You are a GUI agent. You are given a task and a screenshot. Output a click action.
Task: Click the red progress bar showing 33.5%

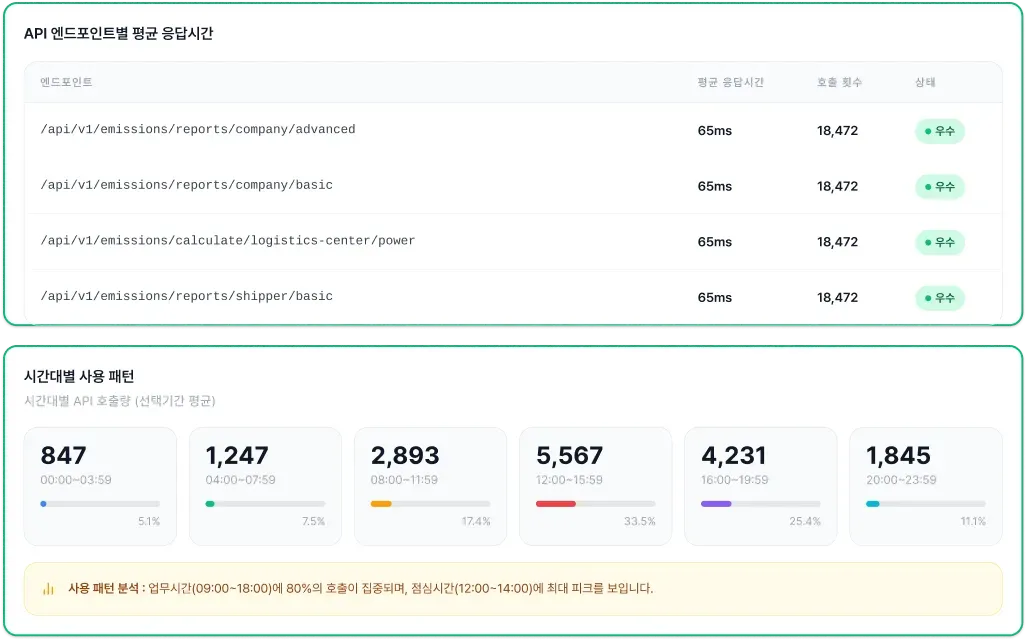click(595, 504)
